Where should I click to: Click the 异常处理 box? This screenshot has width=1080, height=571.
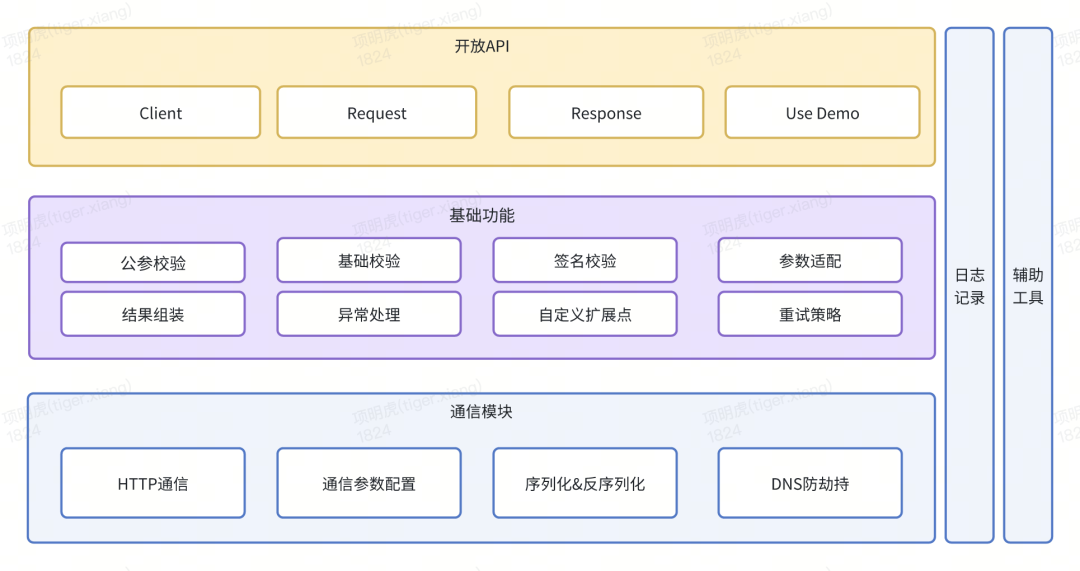pyautogui.click(x=369, y=314)
